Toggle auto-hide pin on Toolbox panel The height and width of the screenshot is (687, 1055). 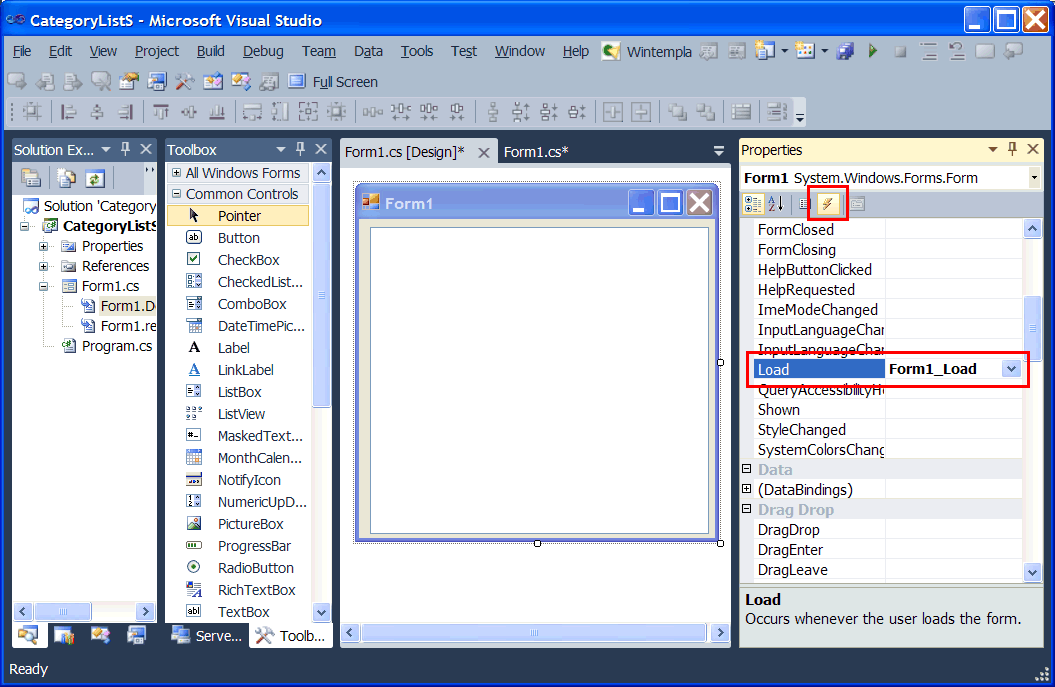tap(300, 149)
